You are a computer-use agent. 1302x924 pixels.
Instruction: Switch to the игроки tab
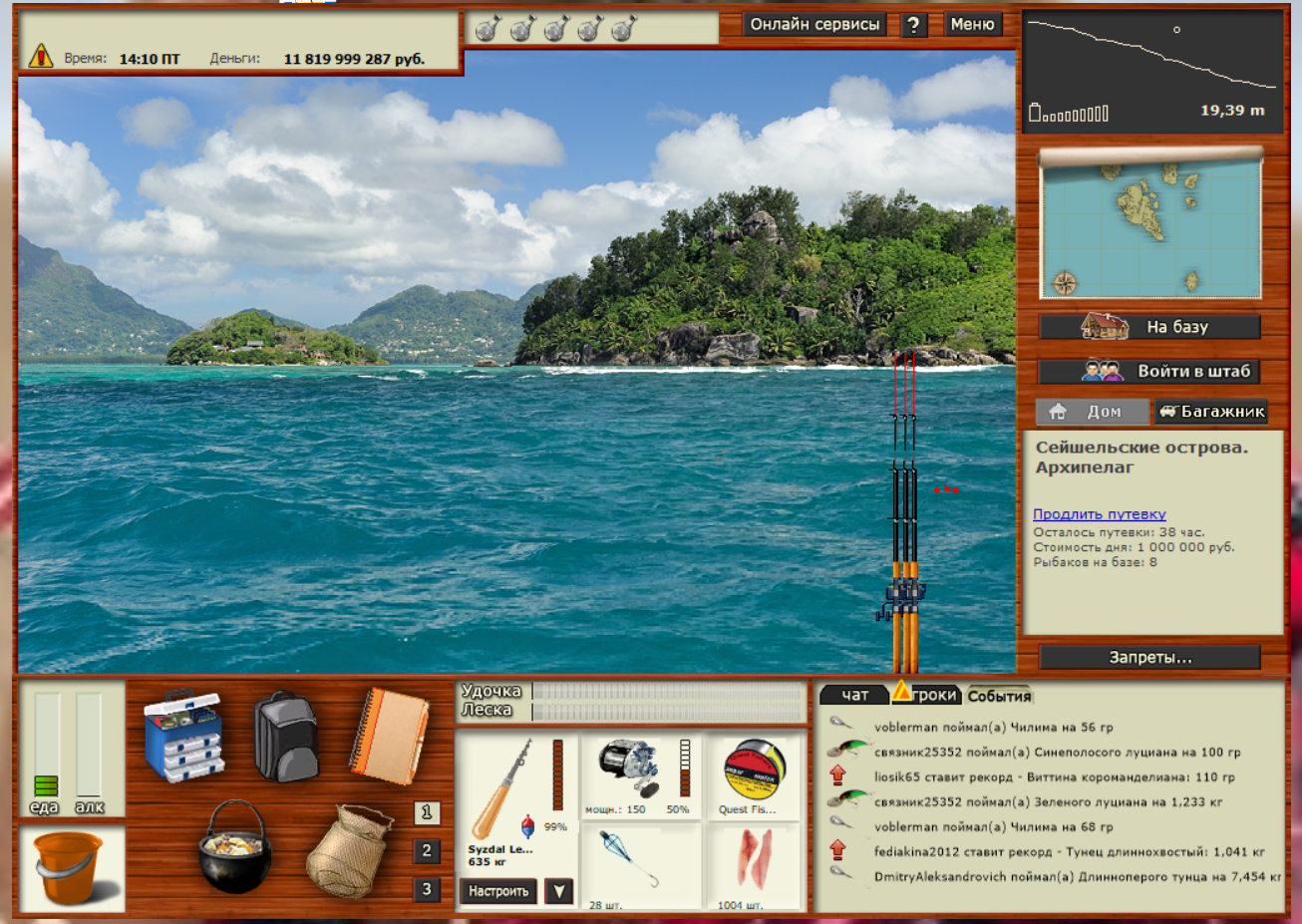[927, 695]
